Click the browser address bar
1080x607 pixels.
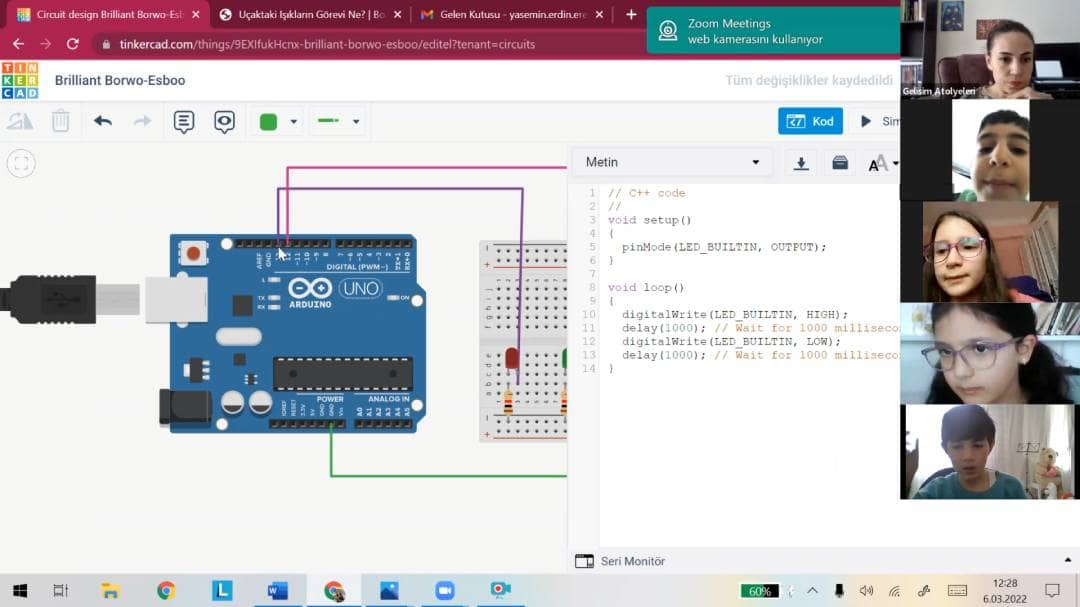[x=400, y=44]
